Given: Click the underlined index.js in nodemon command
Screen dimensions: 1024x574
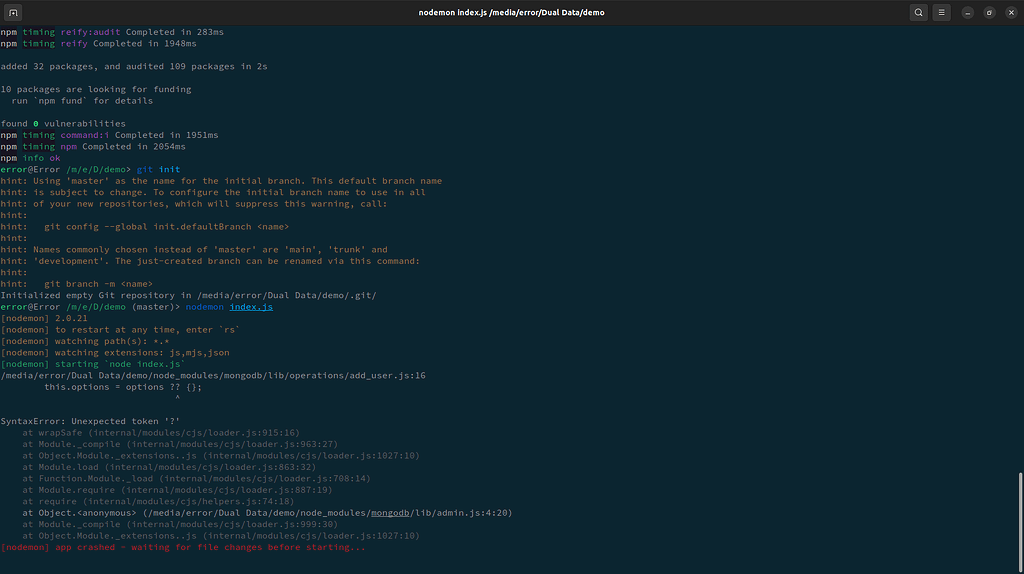Looking at the screenshot, I should click(250, 307).
